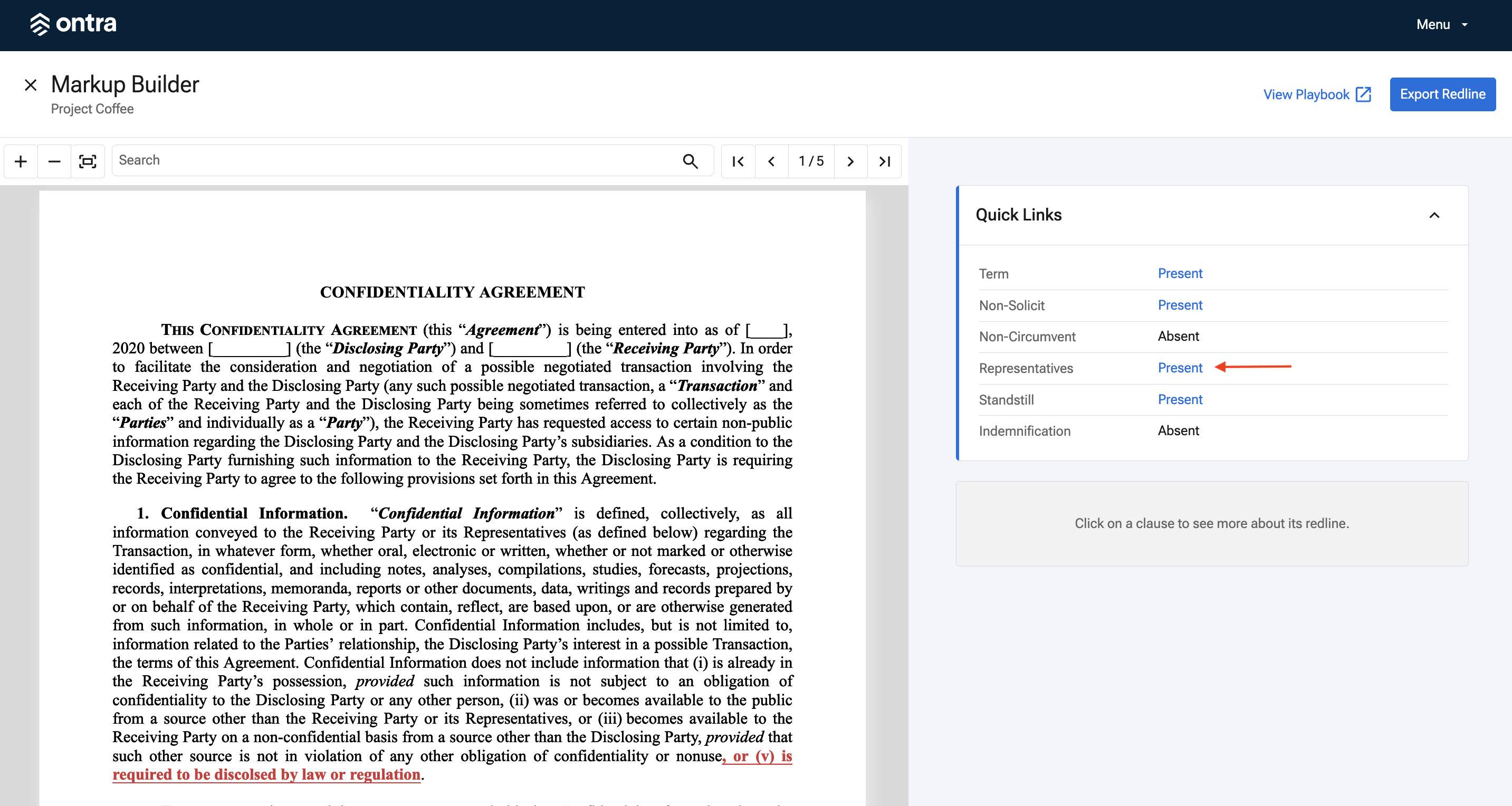Click the fit-to-page icon
Image resolution: width=1512 pixels, height=806 pixels.
coord(88,161)
